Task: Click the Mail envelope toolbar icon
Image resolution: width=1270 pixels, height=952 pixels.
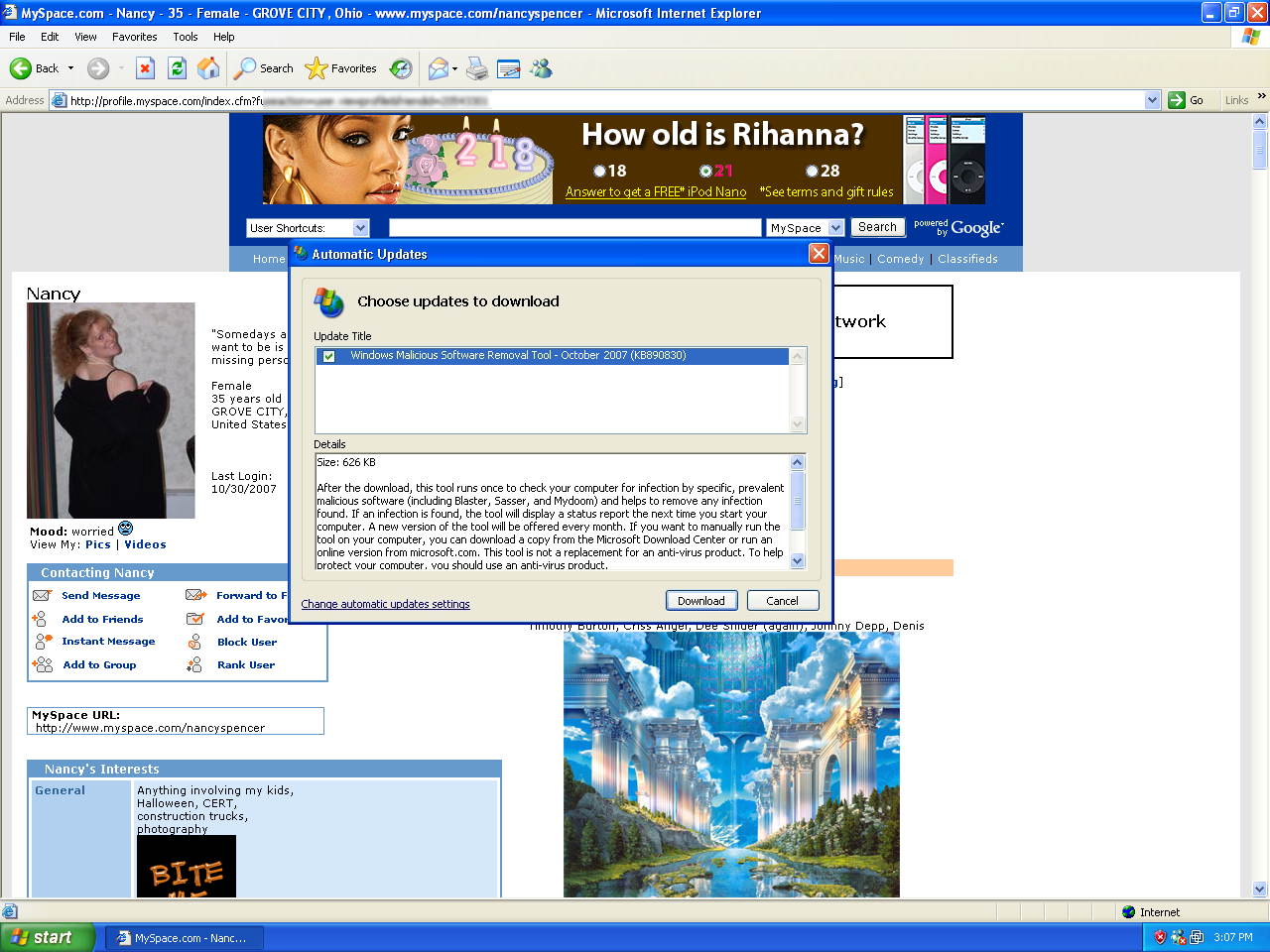Action: click(438, 68)
